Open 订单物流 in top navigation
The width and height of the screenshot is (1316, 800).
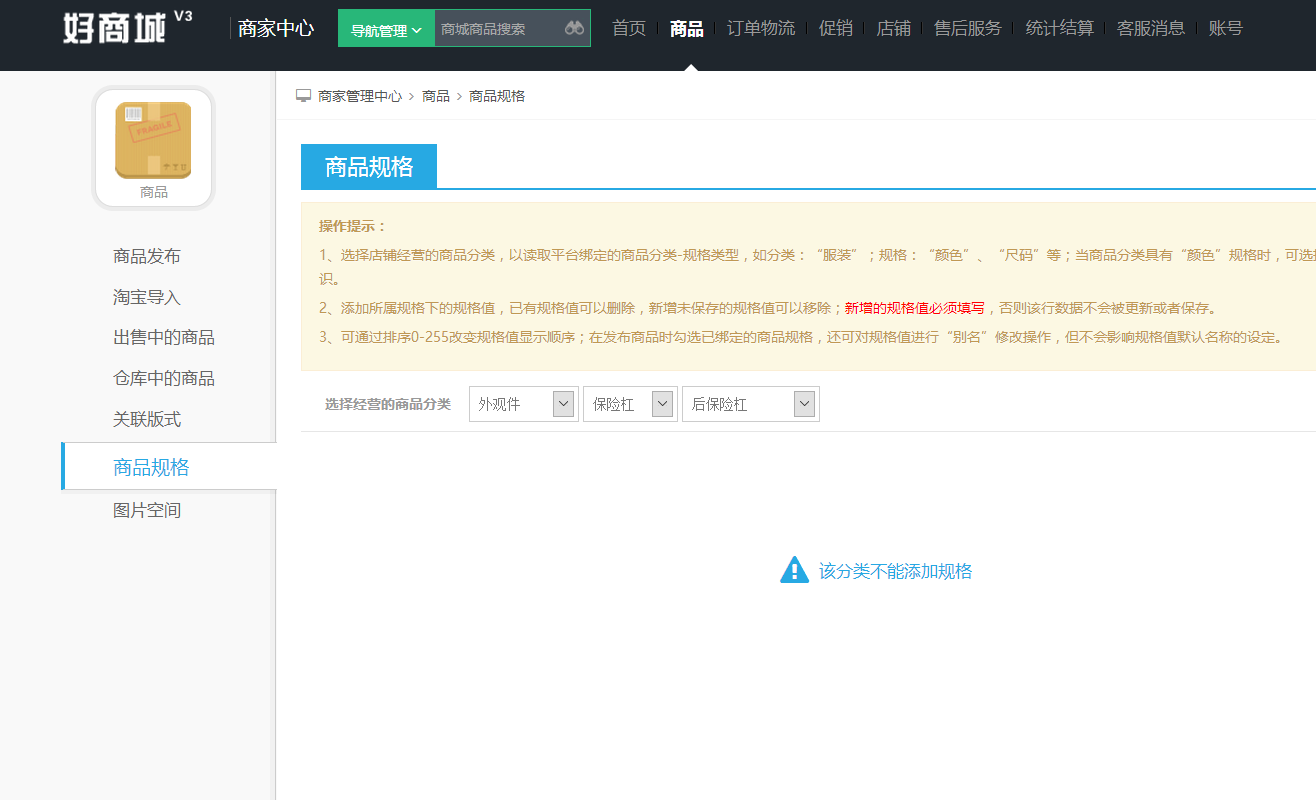761,28
